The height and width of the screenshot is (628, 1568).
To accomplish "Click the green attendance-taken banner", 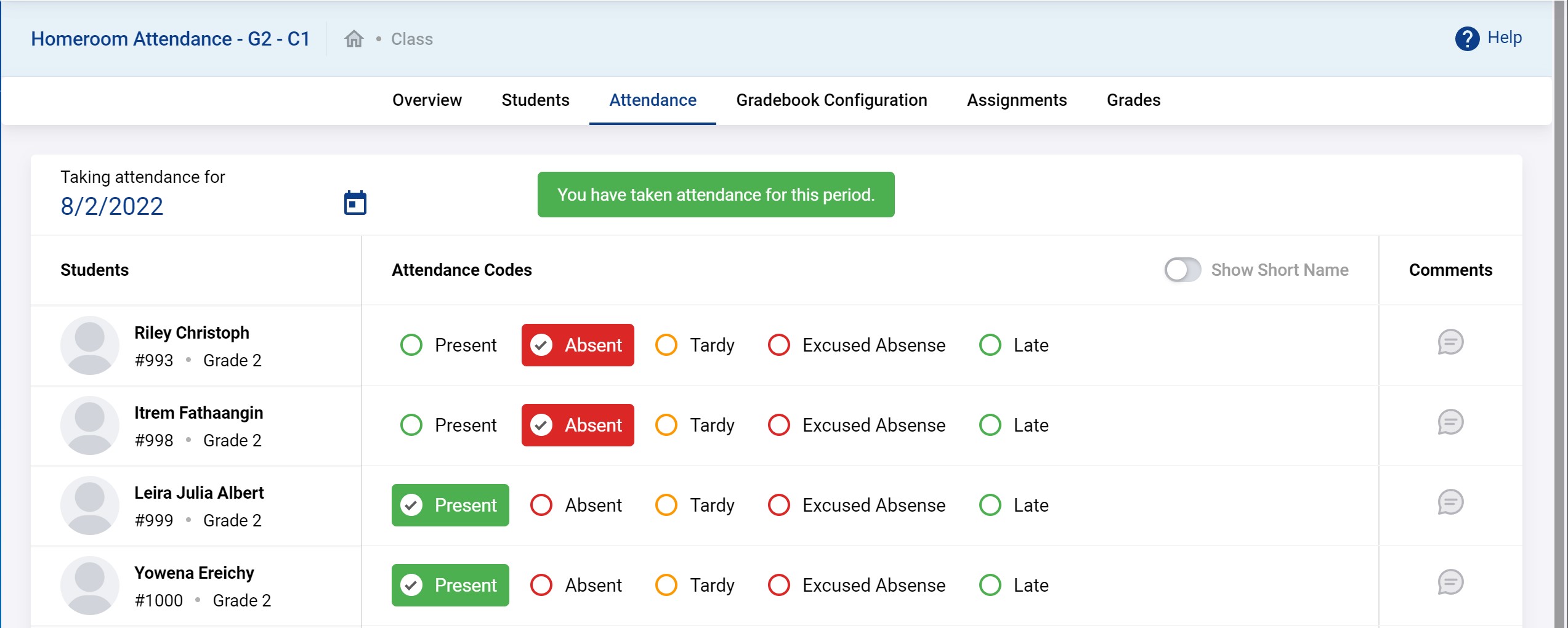I will [715, 195].
